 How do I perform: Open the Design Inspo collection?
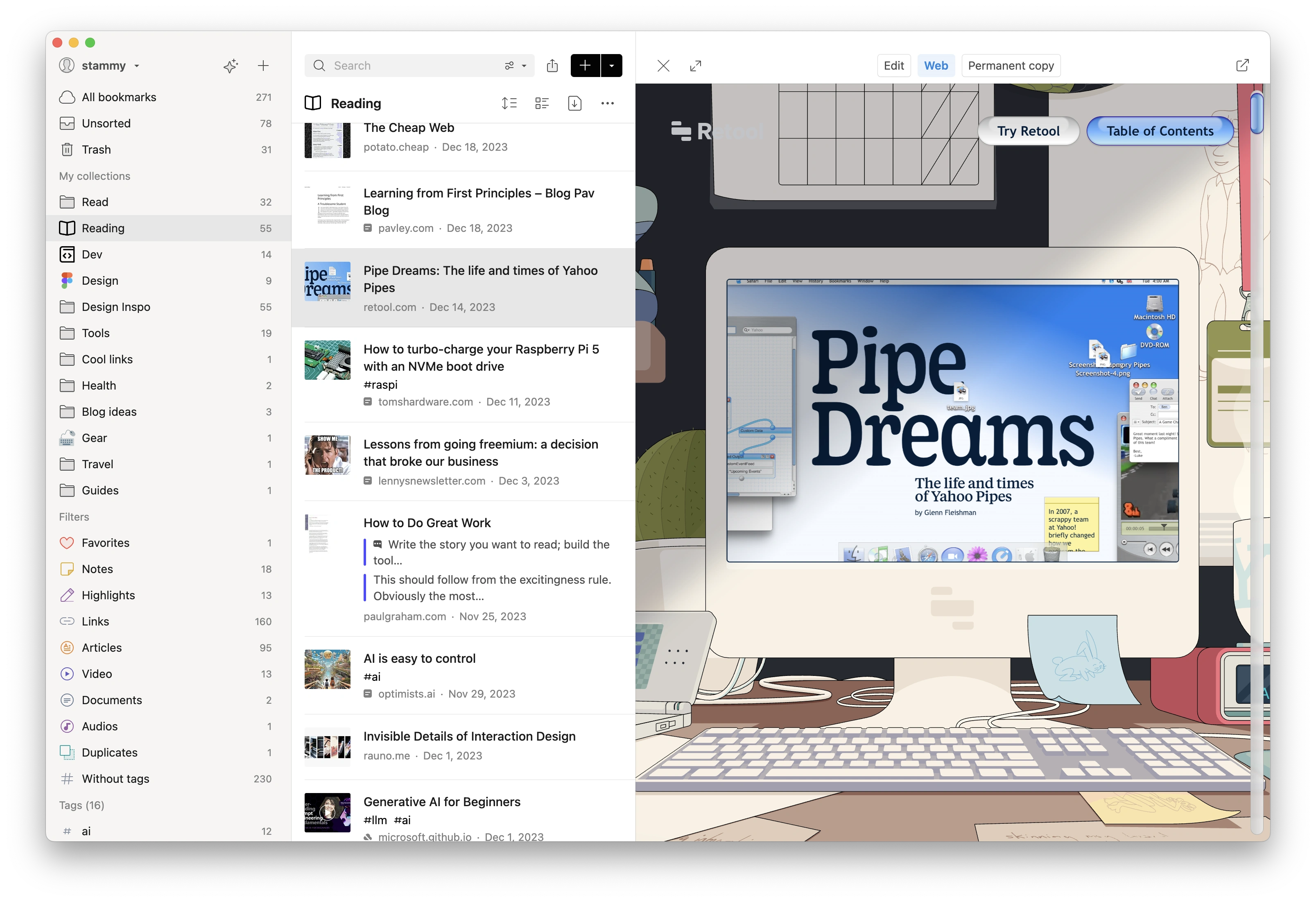(168, 306)
